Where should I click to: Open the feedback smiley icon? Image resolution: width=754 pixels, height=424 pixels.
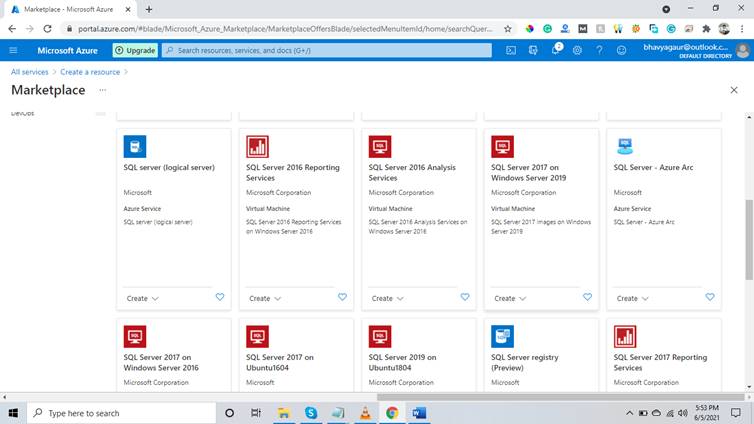621,50
